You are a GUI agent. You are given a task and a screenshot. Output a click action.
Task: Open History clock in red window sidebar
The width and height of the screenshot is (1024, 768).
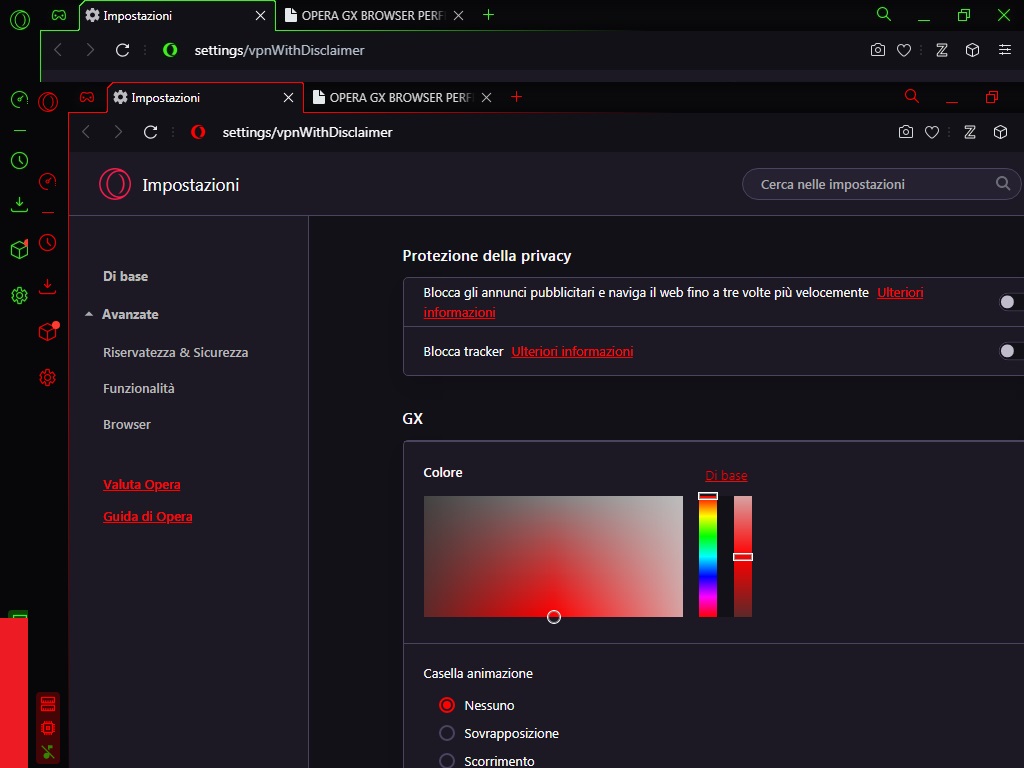pos(48,243)
